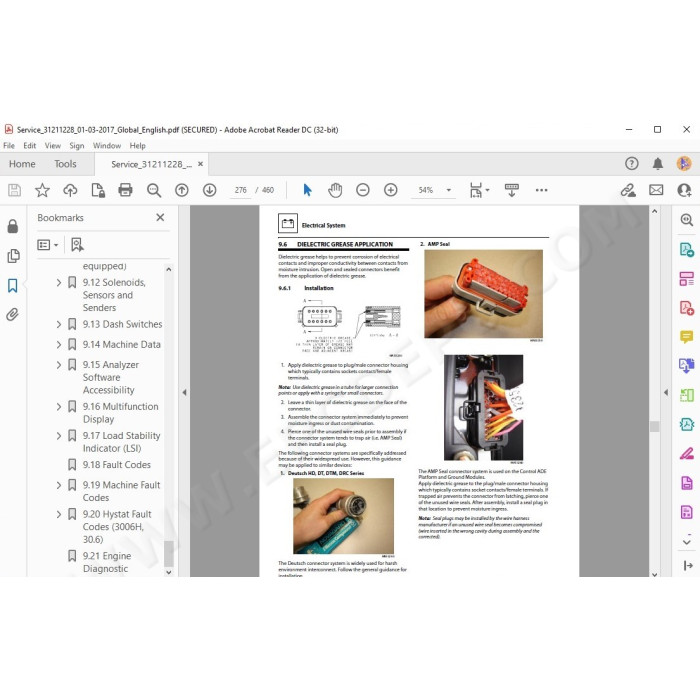Open the Window menu
This screenshot has width=700, height=700.
[107, 146]
